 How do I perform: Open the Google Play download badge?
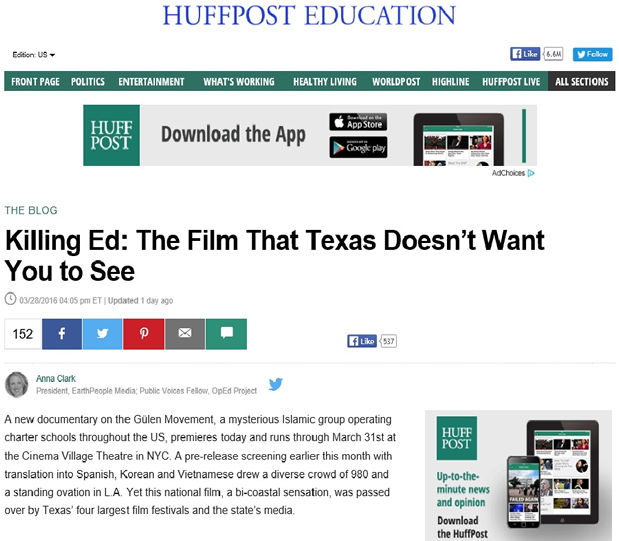tap(358, 147)
